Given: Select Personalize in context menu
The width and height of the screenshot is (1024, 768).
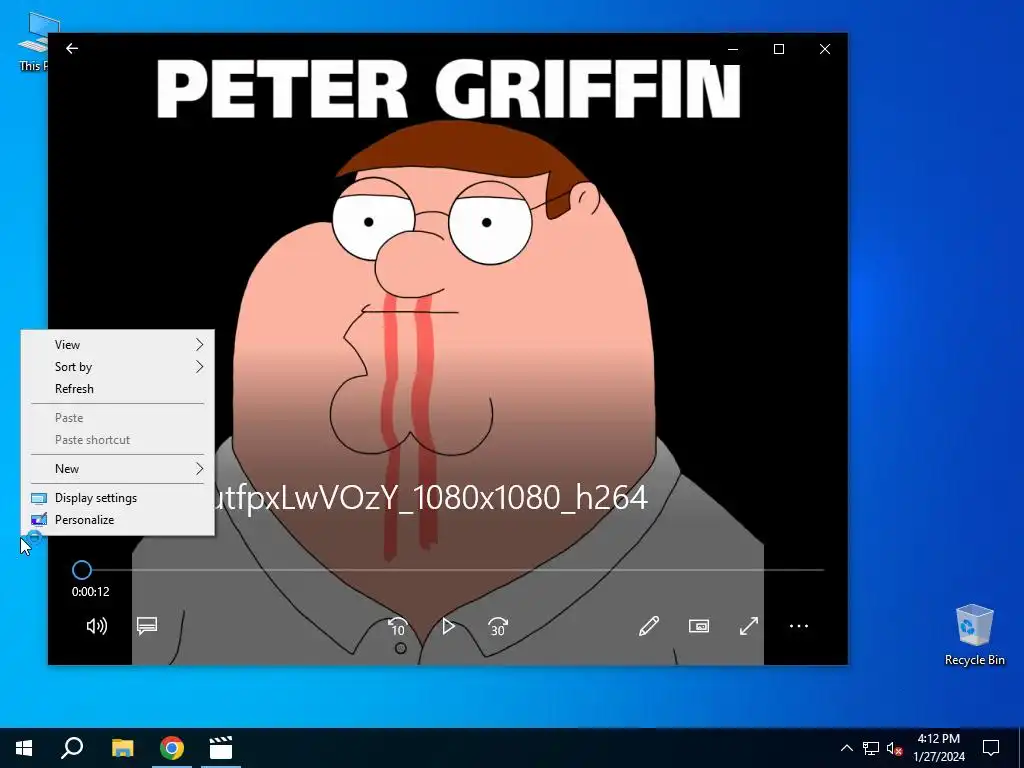Looking at the screenshot, I should click(x=118, y=520).
